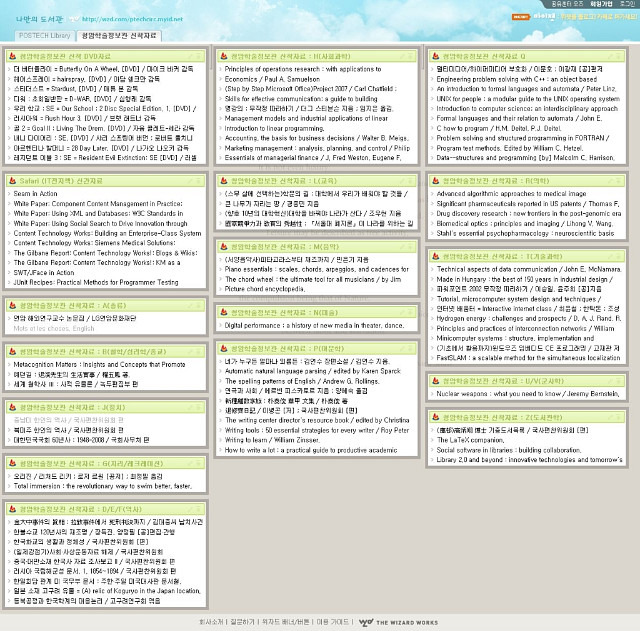Click the pencil edit icon on Safari widget
The height and width of the screenshot is (631, 640).
pyautogui.click(x=191, y=181)
